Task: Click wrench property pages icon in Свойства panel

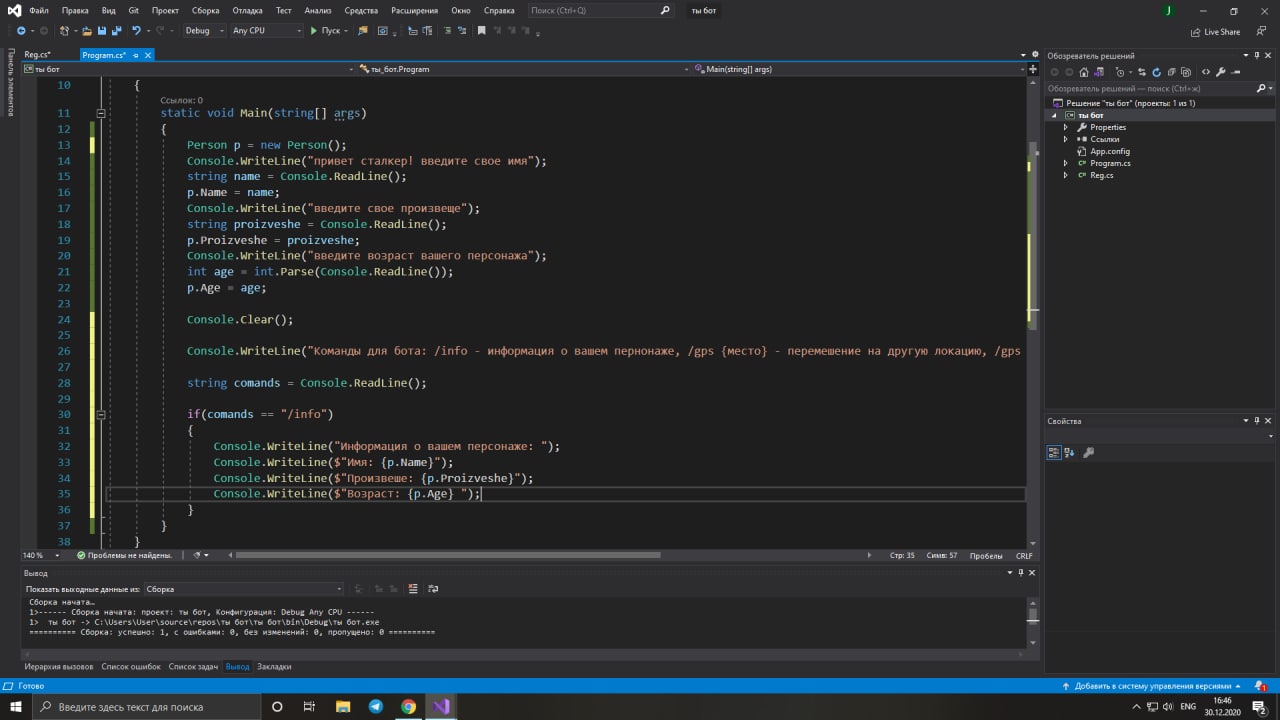Action: pos(1089,452)
